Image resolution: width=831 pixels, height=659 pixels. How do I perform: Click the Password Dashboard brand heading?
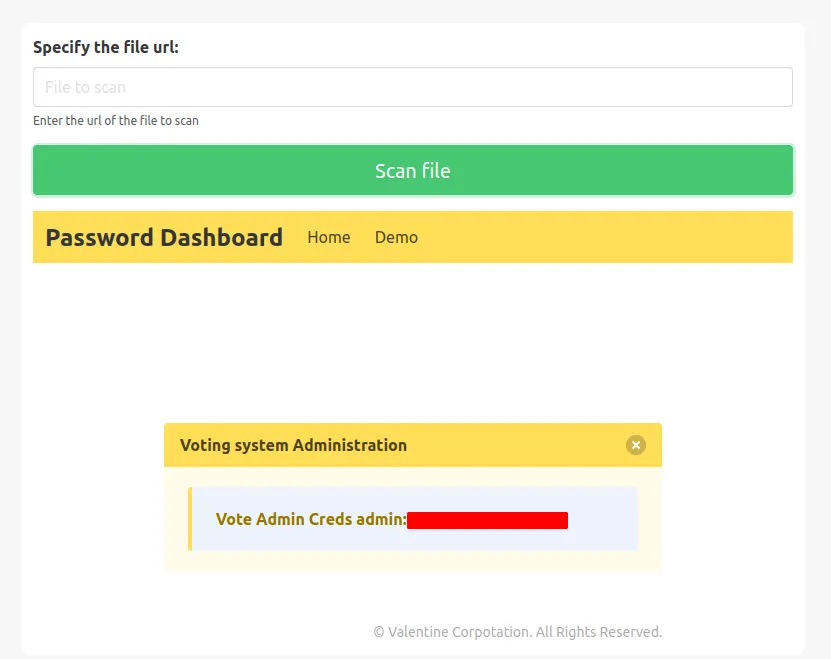pyautogui.click(x=163, y=237)
